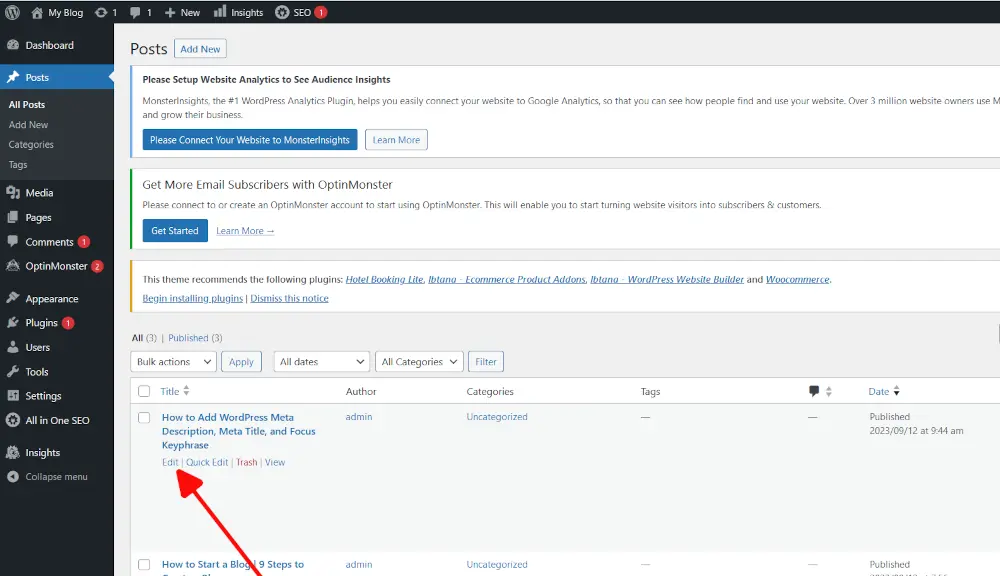Open the Hotel Booking Lite plugin link
The width and height of the screenshot is (1000, 576).
click(x=384, y=279)
